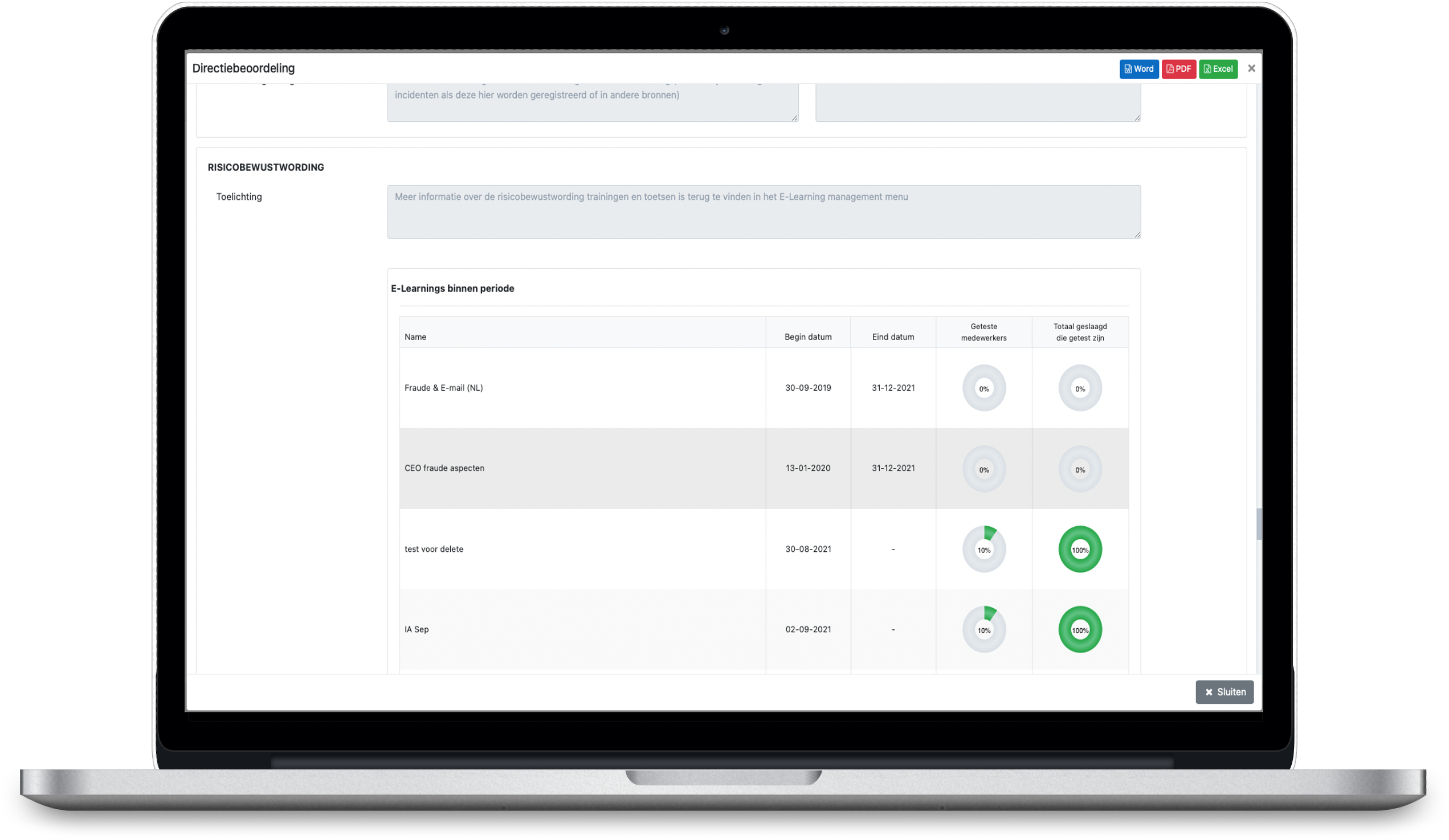Viewport: 1449px width, 840px height.
Task: Click 0% tested donut for Fraude & E-mail
Action: (x=984, y=388)
